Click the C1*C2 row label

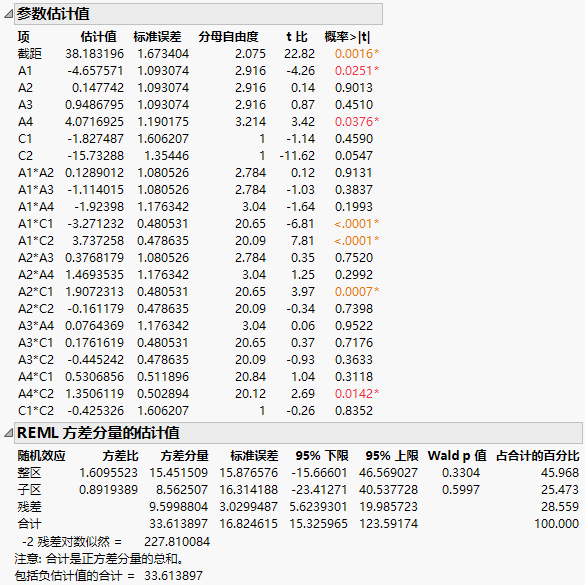(x=36, y=411)
